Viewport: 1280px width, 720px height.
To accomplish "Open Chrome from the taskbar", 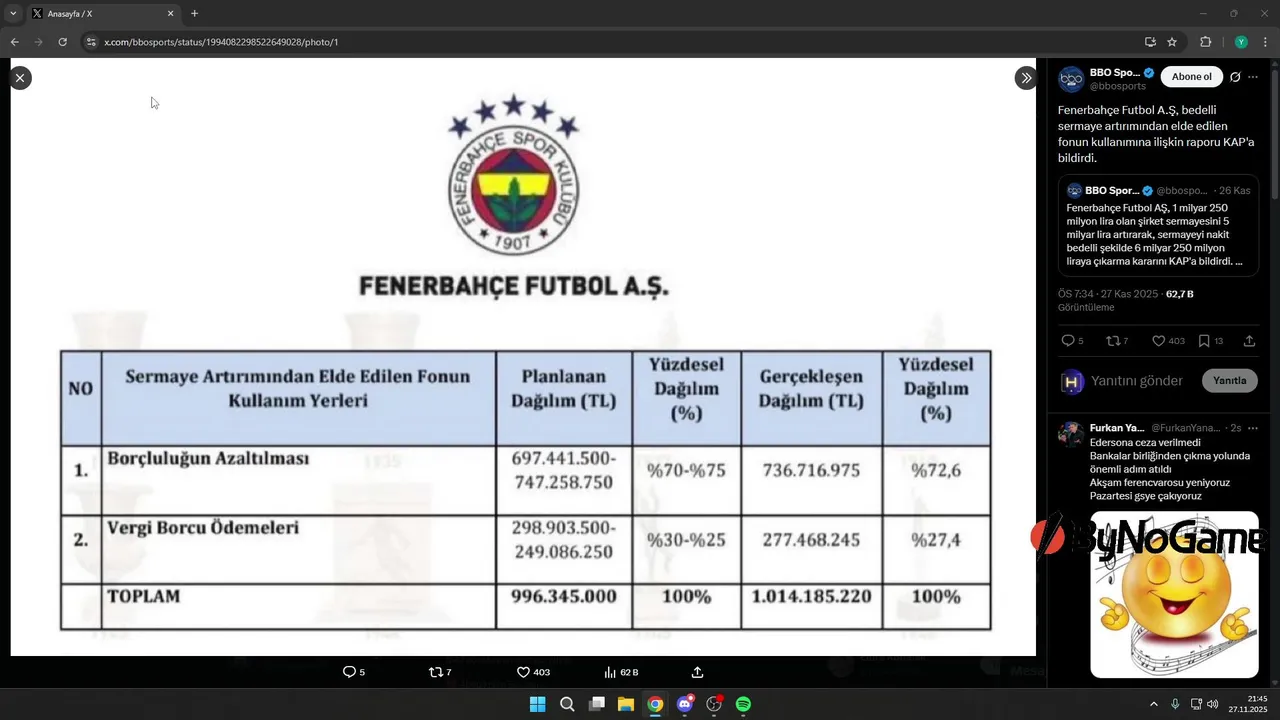I will (655, 704).
